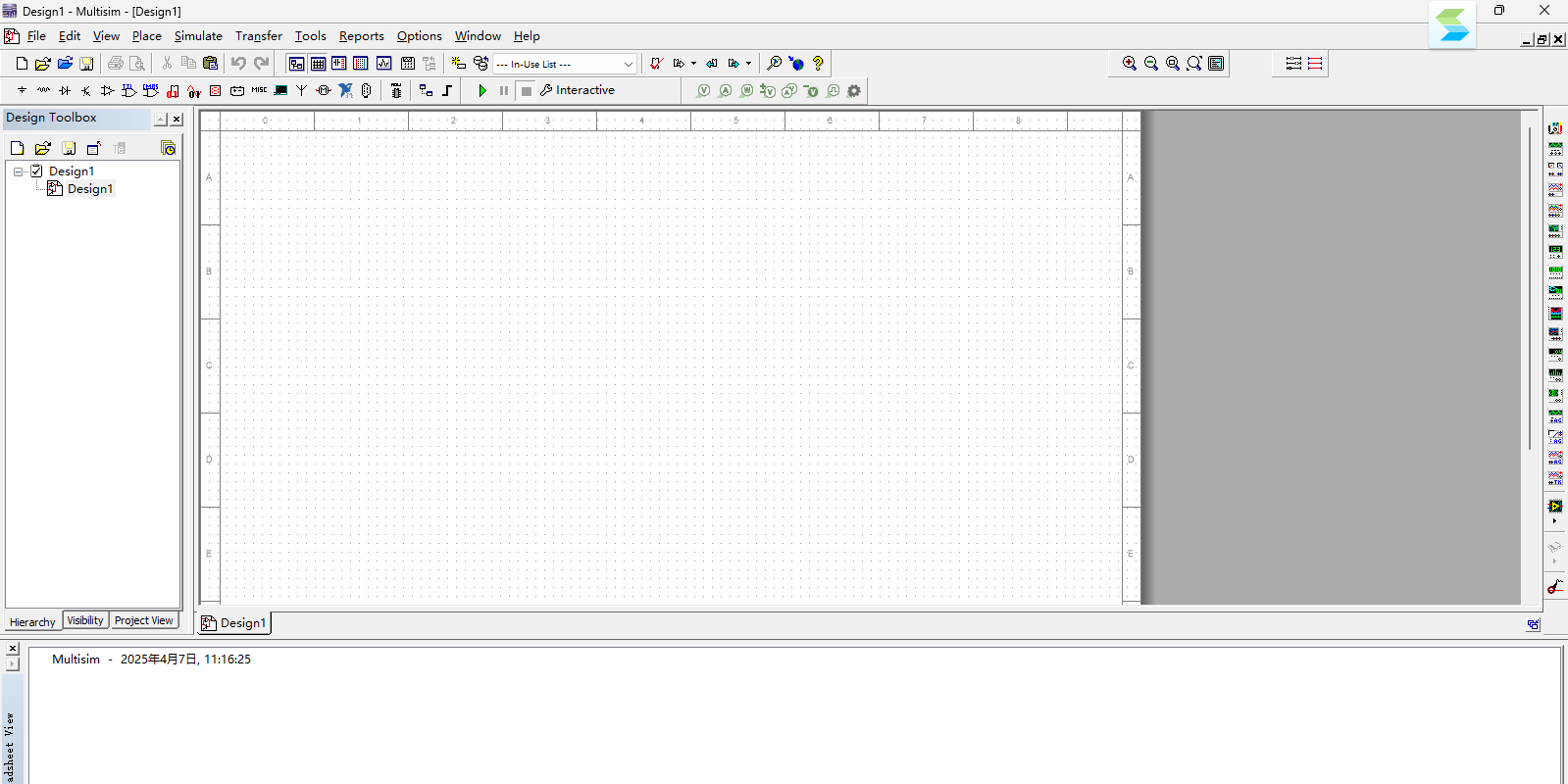
Task: Switch to Visibility tab
Action: [x=85, y=620]
